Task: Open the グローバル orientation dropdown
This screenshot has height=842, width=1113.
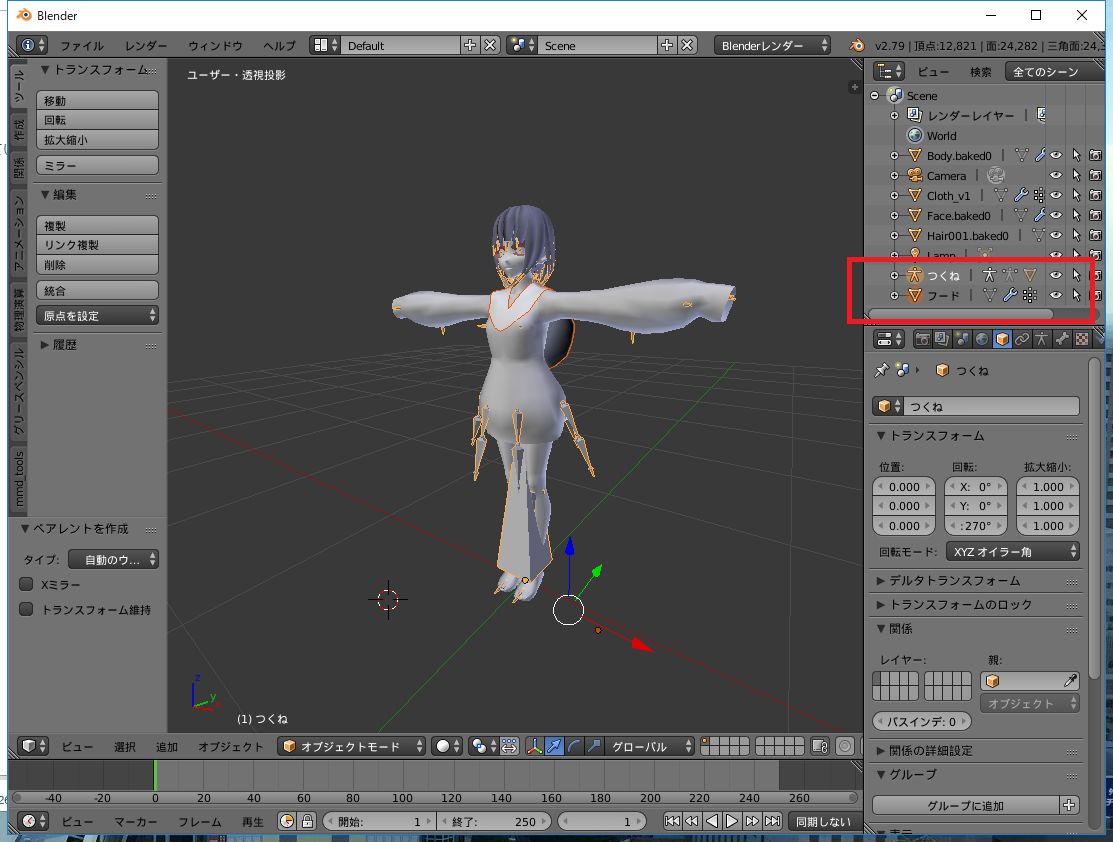Action: (649, 746)
